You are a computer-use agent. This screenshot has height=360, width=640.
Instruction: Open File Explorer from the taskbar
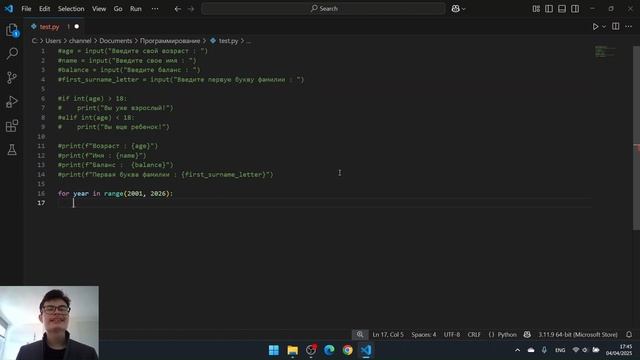click(x=292, y=350)
